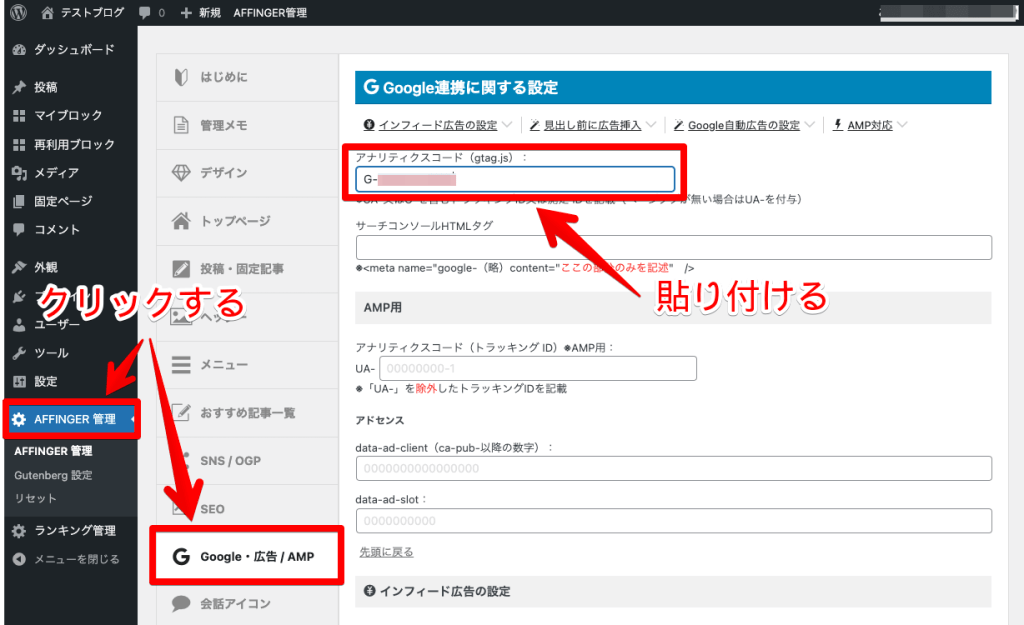This screenshot has width=1024, height=625.
Task: Expand the Google自動広告の設定 chevron
Action: tap(810, 125)
